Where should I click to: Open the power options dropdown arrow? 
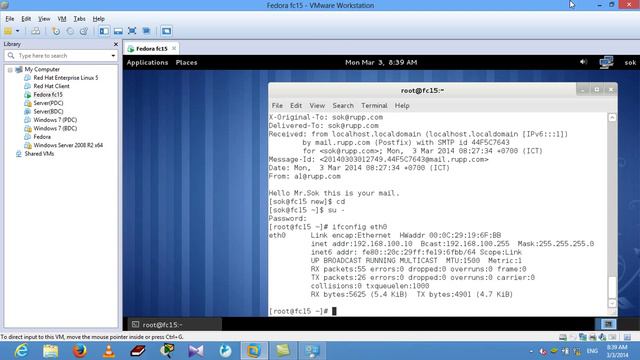coord(18,31)
